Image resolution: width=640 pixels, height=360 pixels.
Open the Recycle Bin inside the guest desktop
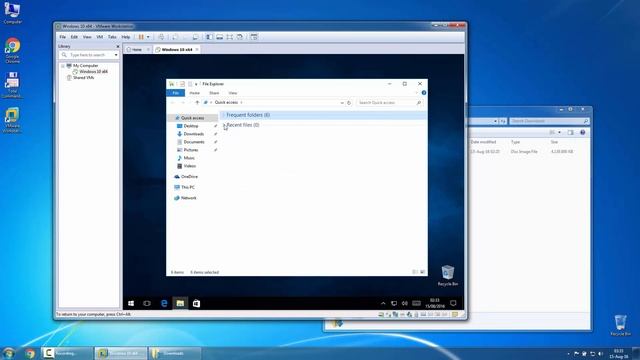pos(448,276)
